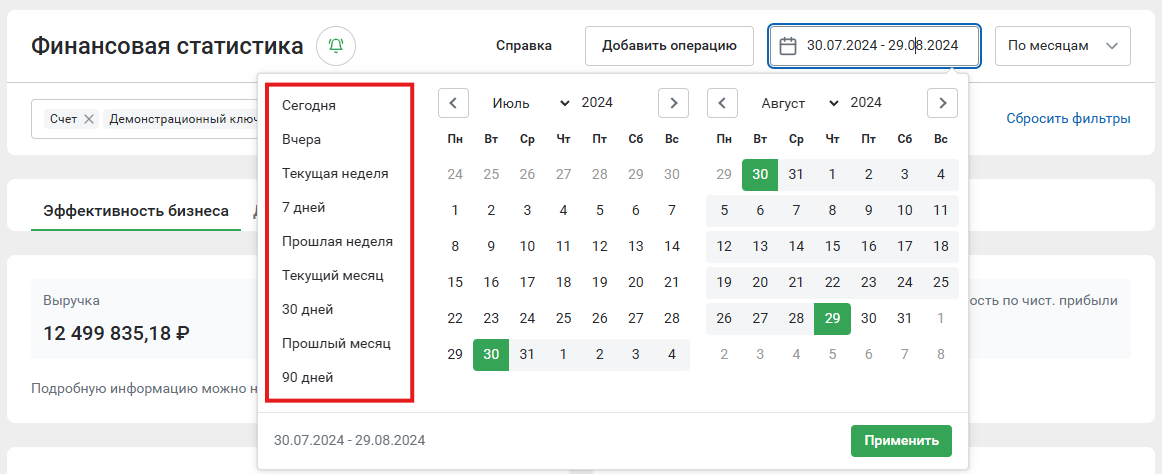Remove the Счет filter tag
1162x474 pixels.
click(x=89, y=119)
